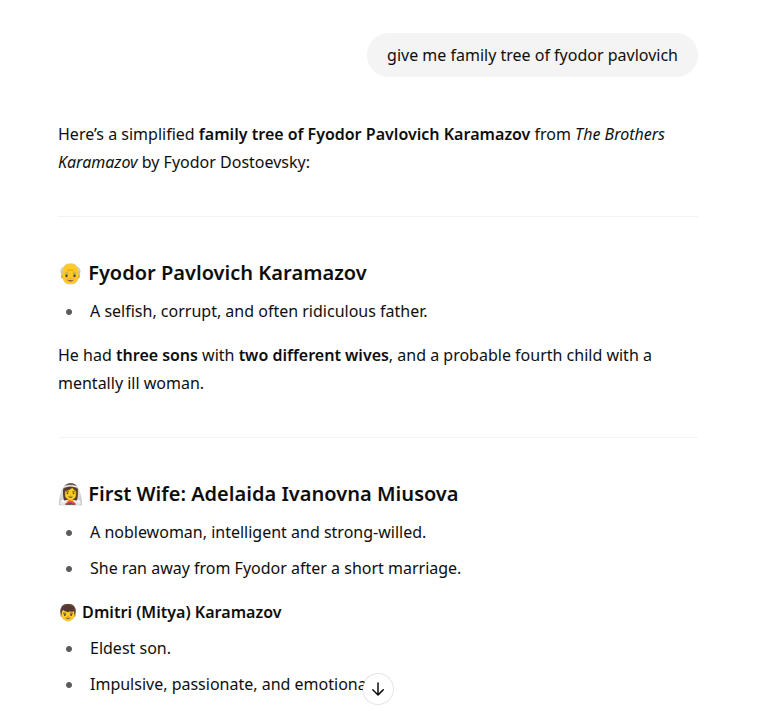Click the bullet 'A selfish, corrupt, and often ridiculous father'
758x711 pixels.
(x=258, y=311)
